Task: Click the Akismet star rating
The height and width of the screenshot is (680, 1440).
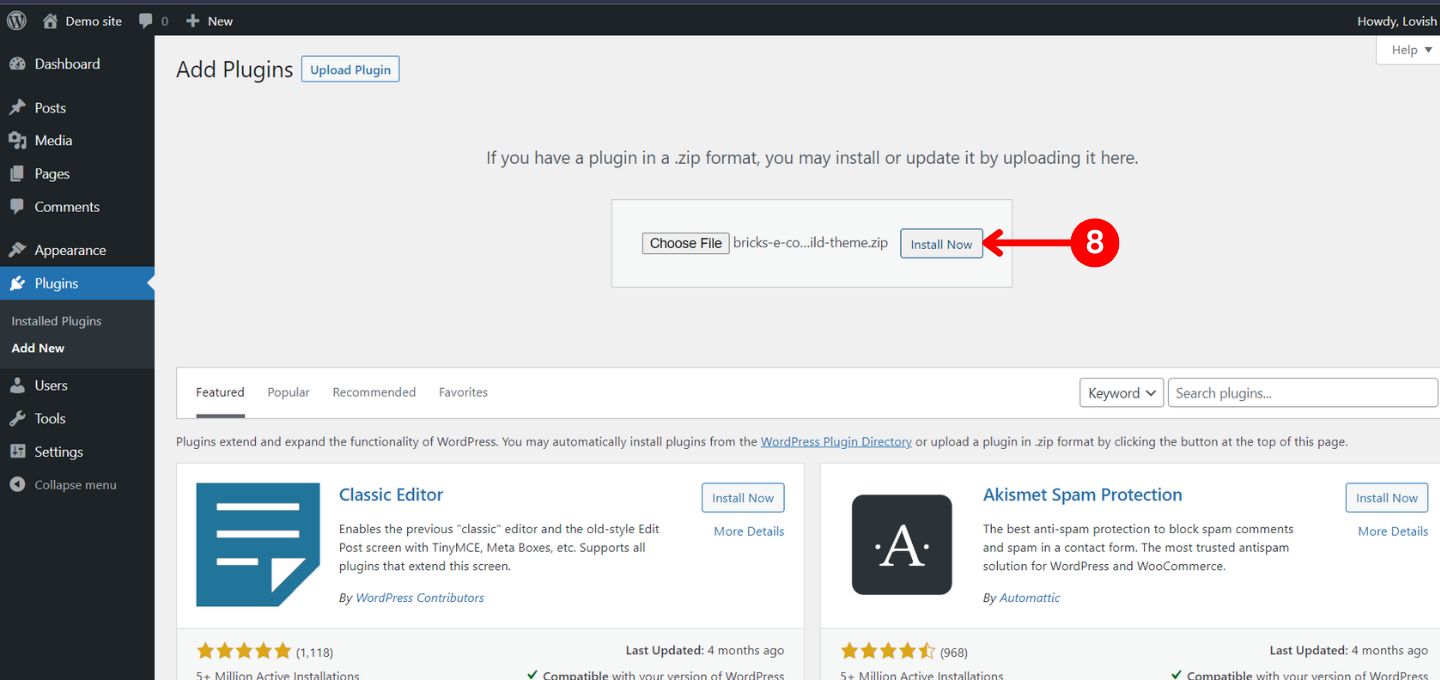Action: (x=888, y=651)
